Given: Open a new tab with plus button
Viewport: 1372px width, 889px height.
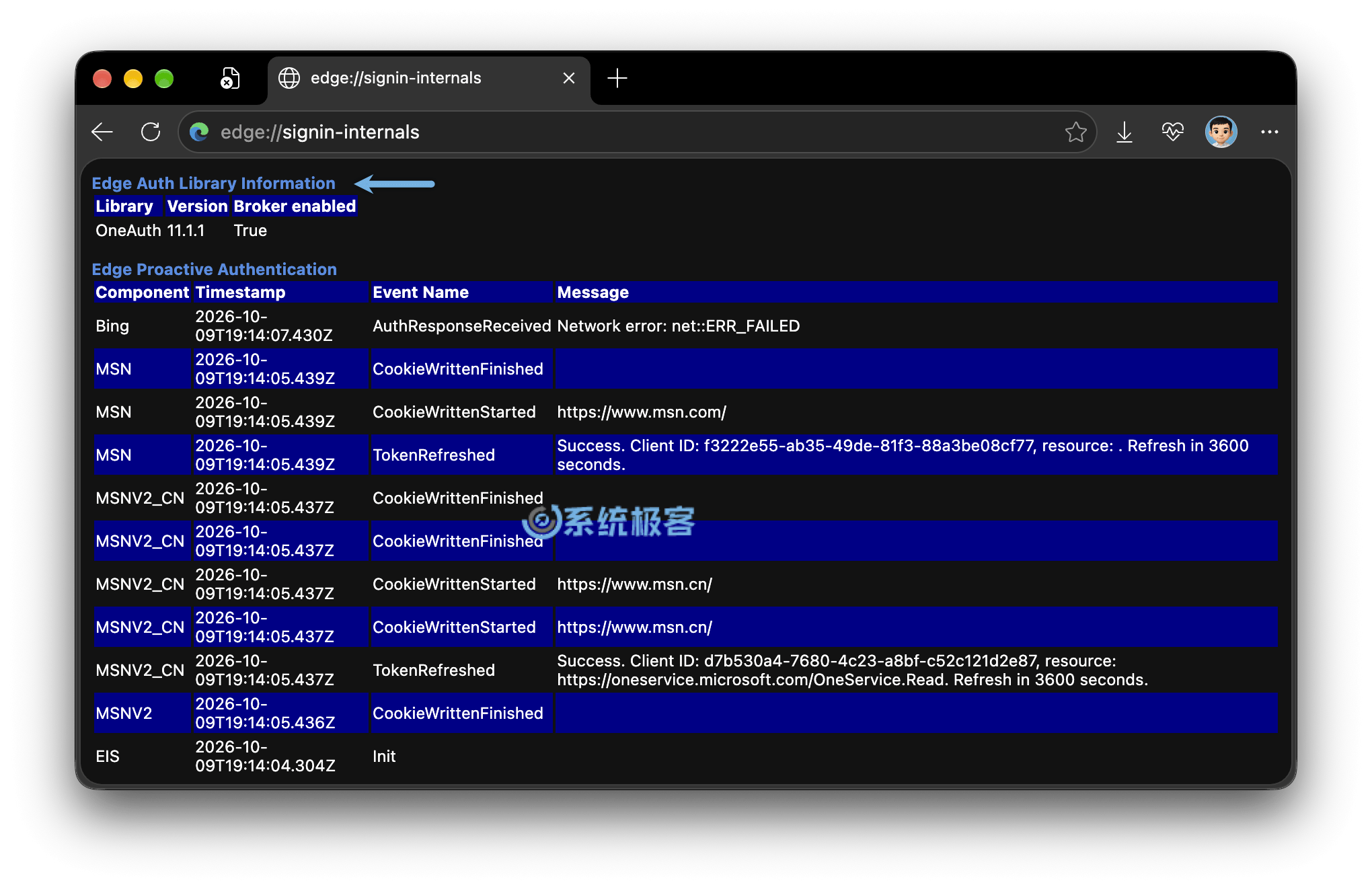Looking at the screenshot, I should click(x=617, y=78).
